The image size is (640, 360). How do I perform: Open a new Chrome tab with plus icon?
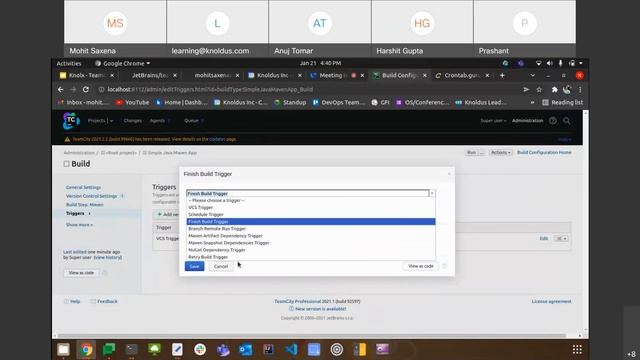coord(502,75)
